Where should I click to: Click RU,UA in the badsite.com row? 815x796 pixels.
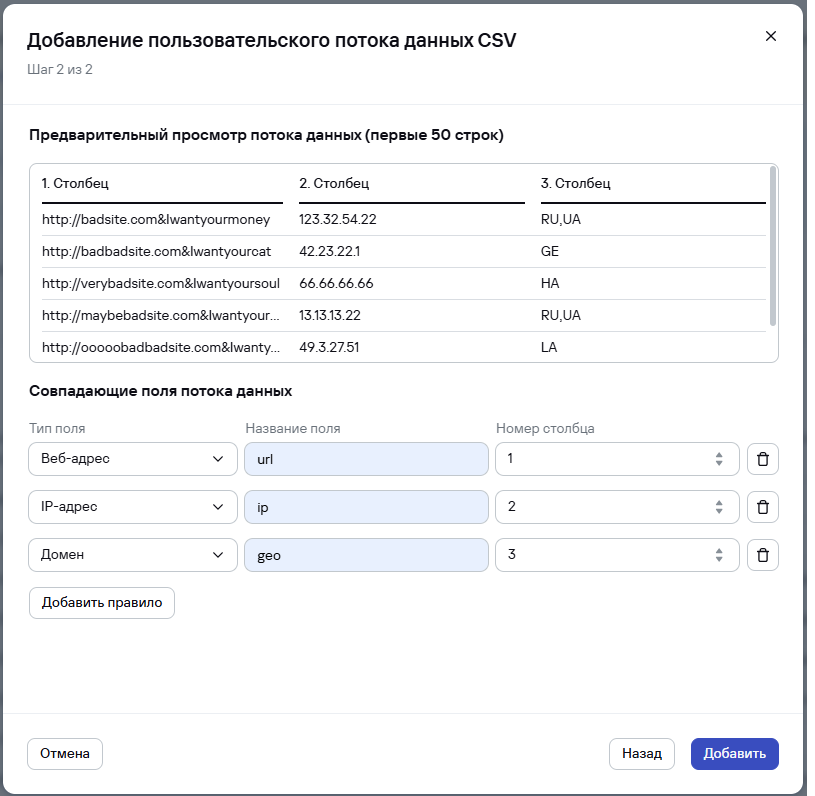(x=561, y=219)
